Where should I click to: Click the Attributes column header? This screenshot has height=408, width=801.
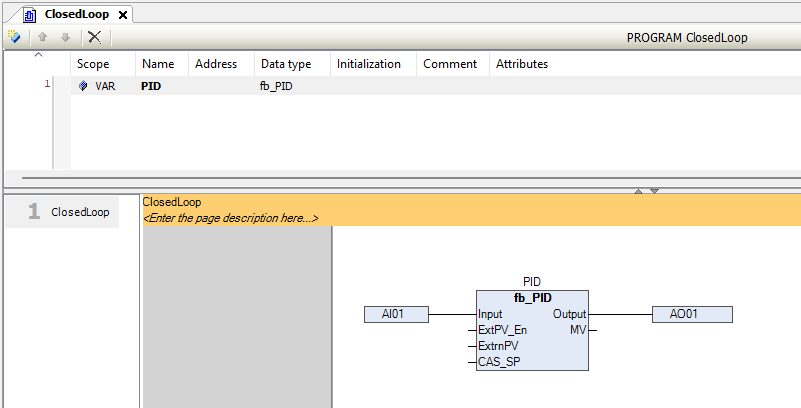click(522, 64)
